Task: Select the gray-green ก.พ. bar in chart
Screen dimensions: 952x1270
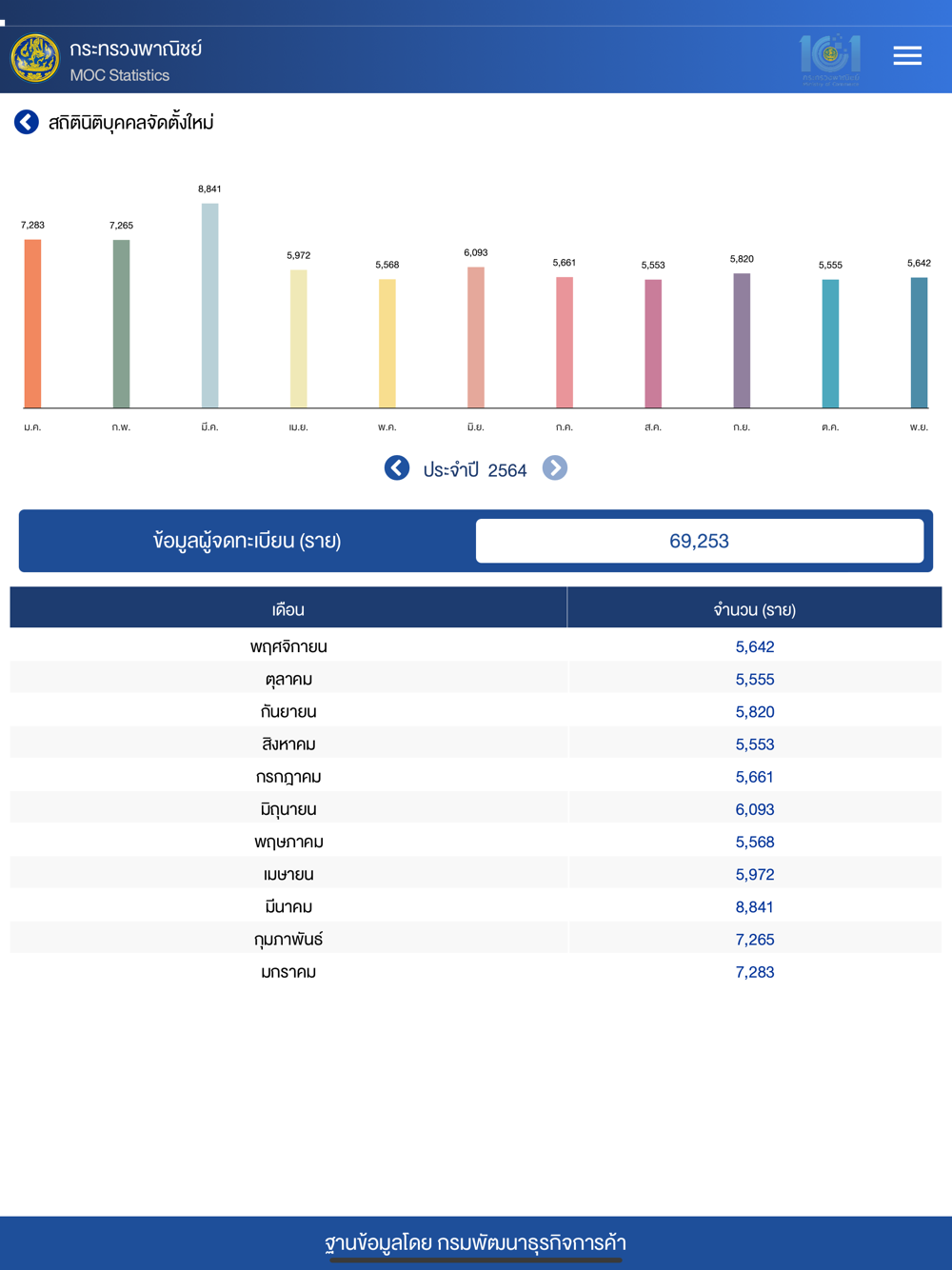Action: tap(121, 324)
